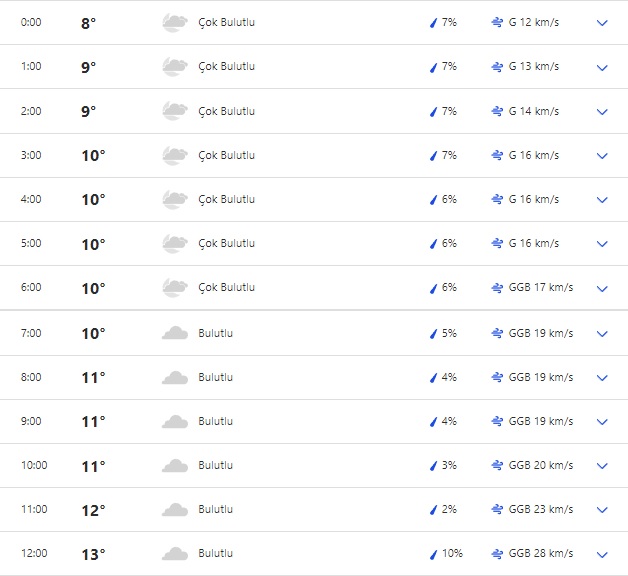Click the raindrop icon beside 10% at 12:00
The width and height of the screenshot is (628, 576).
pyautogui.click(x=433, y=553)
